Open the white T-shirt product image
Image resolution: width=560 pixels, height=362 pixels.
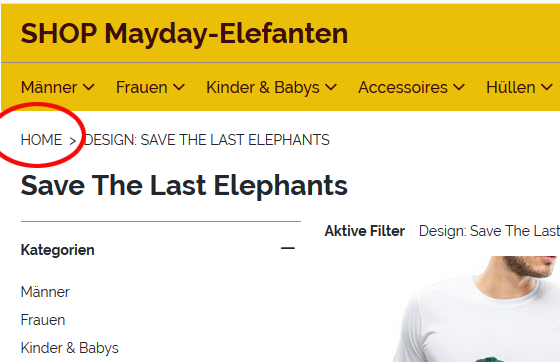click(x=476, y=309)
